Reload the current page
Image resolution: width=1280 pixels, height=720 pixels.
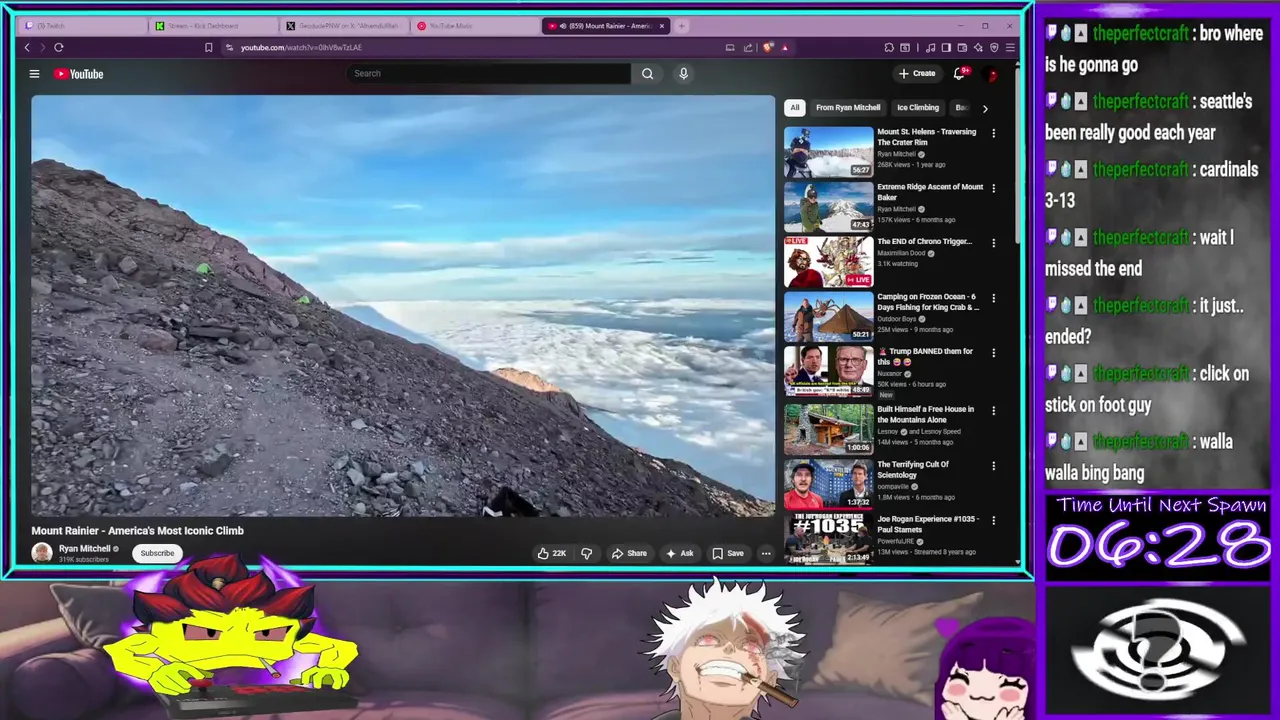tap(59, 47)
